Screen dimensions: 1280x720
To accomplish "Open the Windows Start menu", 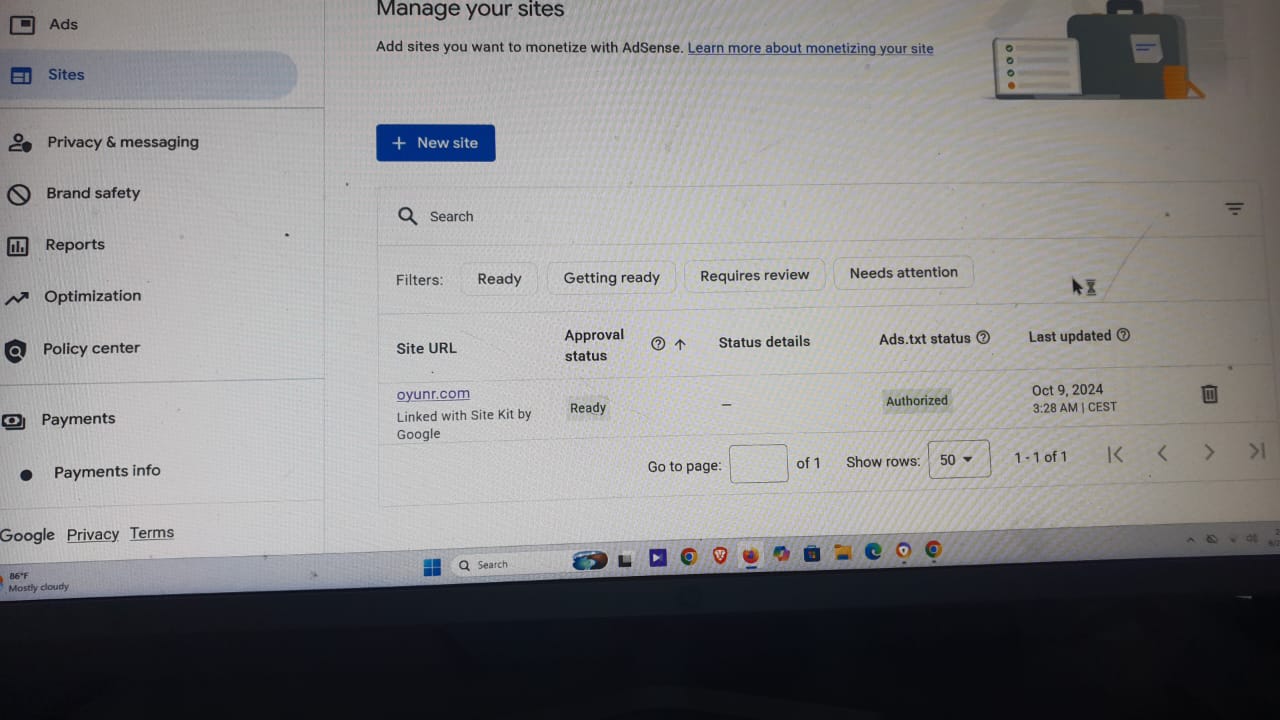I will tap(432, 567).
